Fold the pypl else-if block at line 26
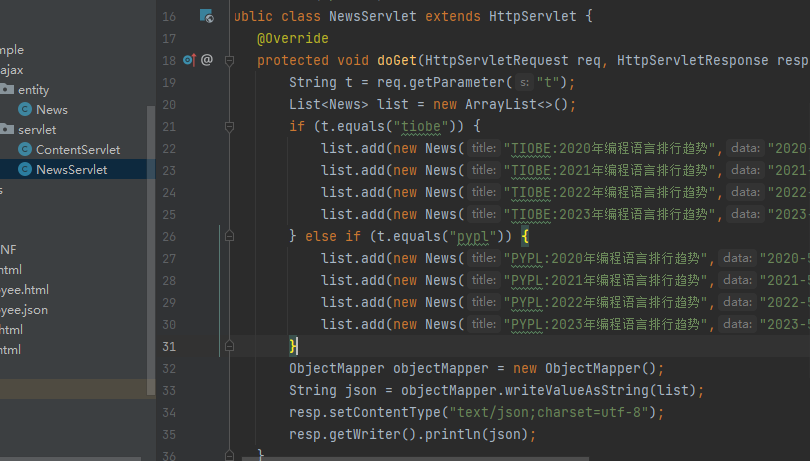 point(229,236)
